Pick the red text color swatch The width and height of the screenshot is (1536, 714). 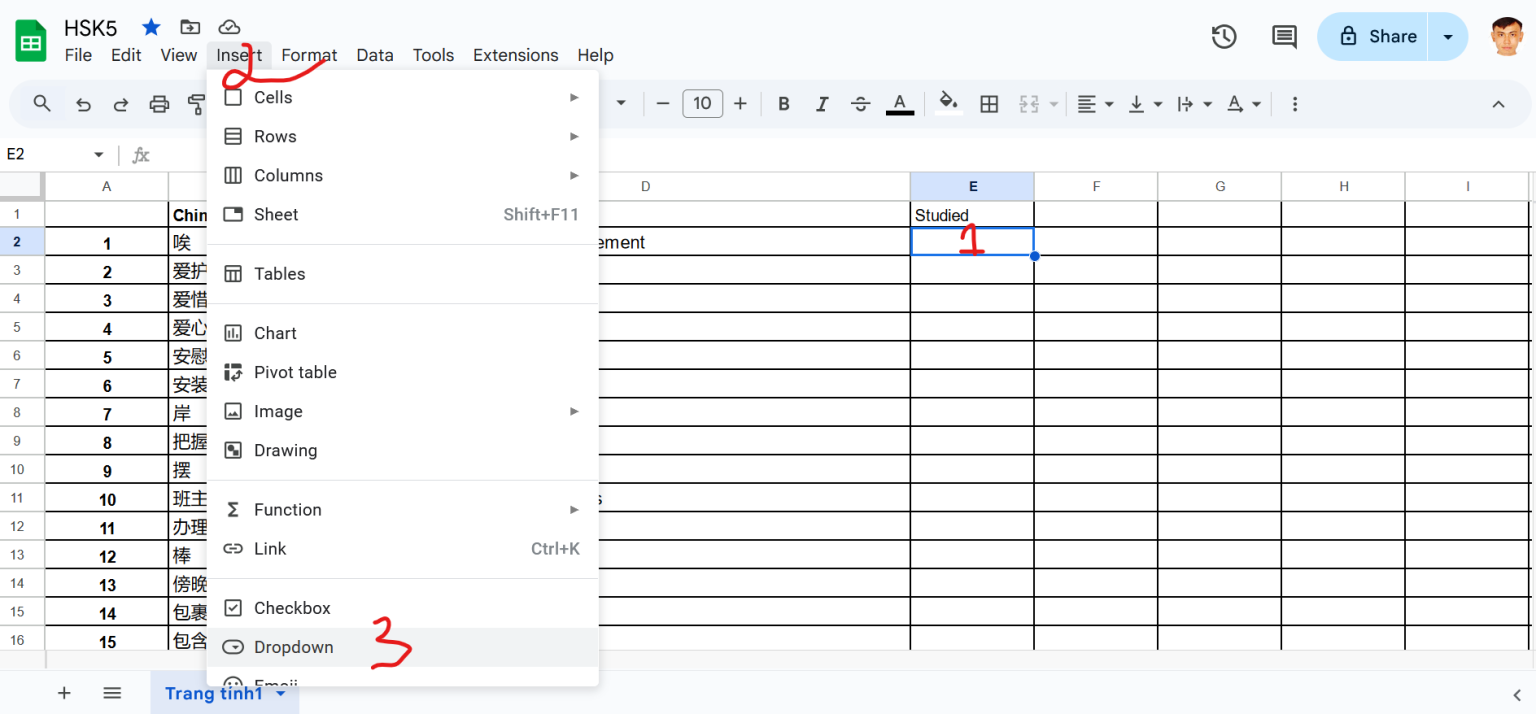pos(899,103)
